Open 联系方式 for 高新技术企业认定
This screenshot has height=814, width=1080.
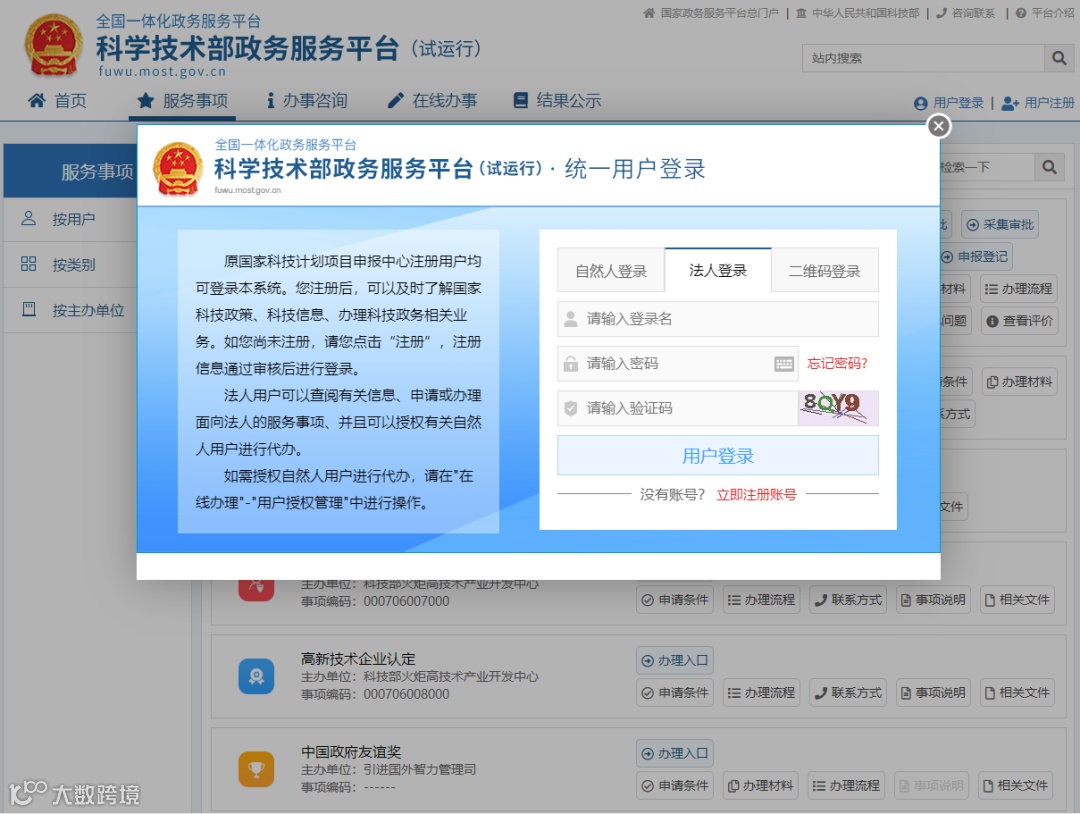[848, 693]
